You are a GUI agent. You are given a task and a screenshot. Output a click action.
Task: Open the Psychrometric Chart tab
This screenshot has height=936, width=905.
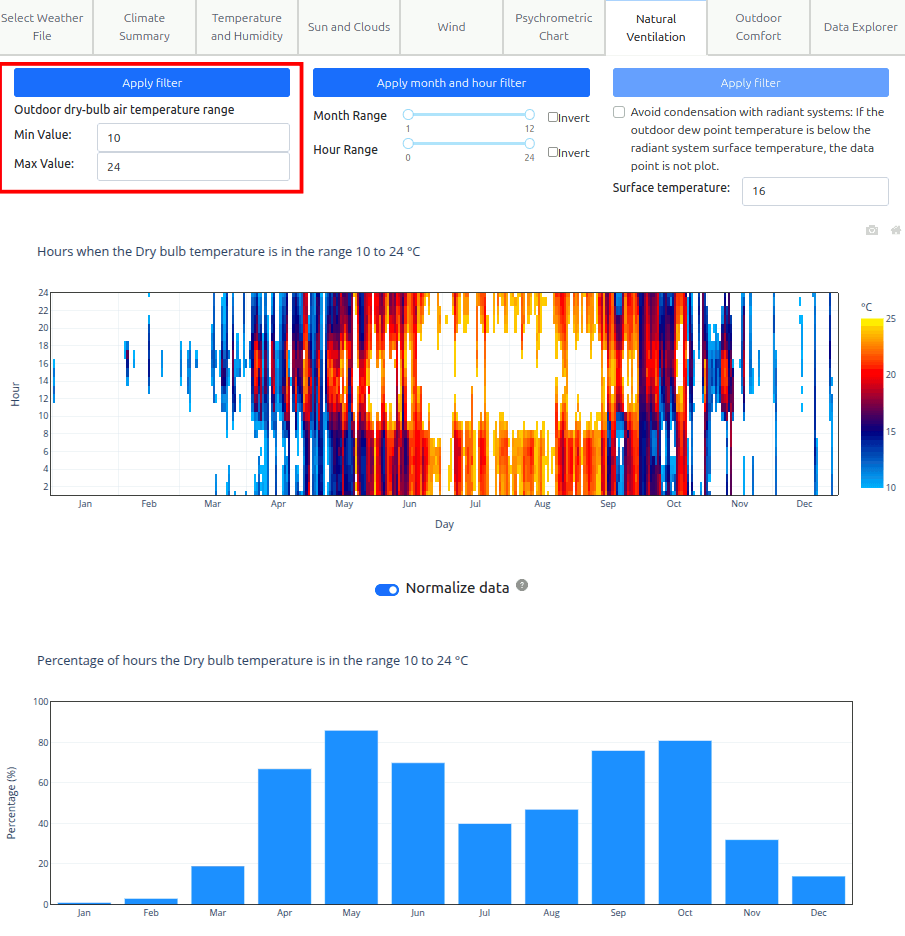tap(553, 27)
